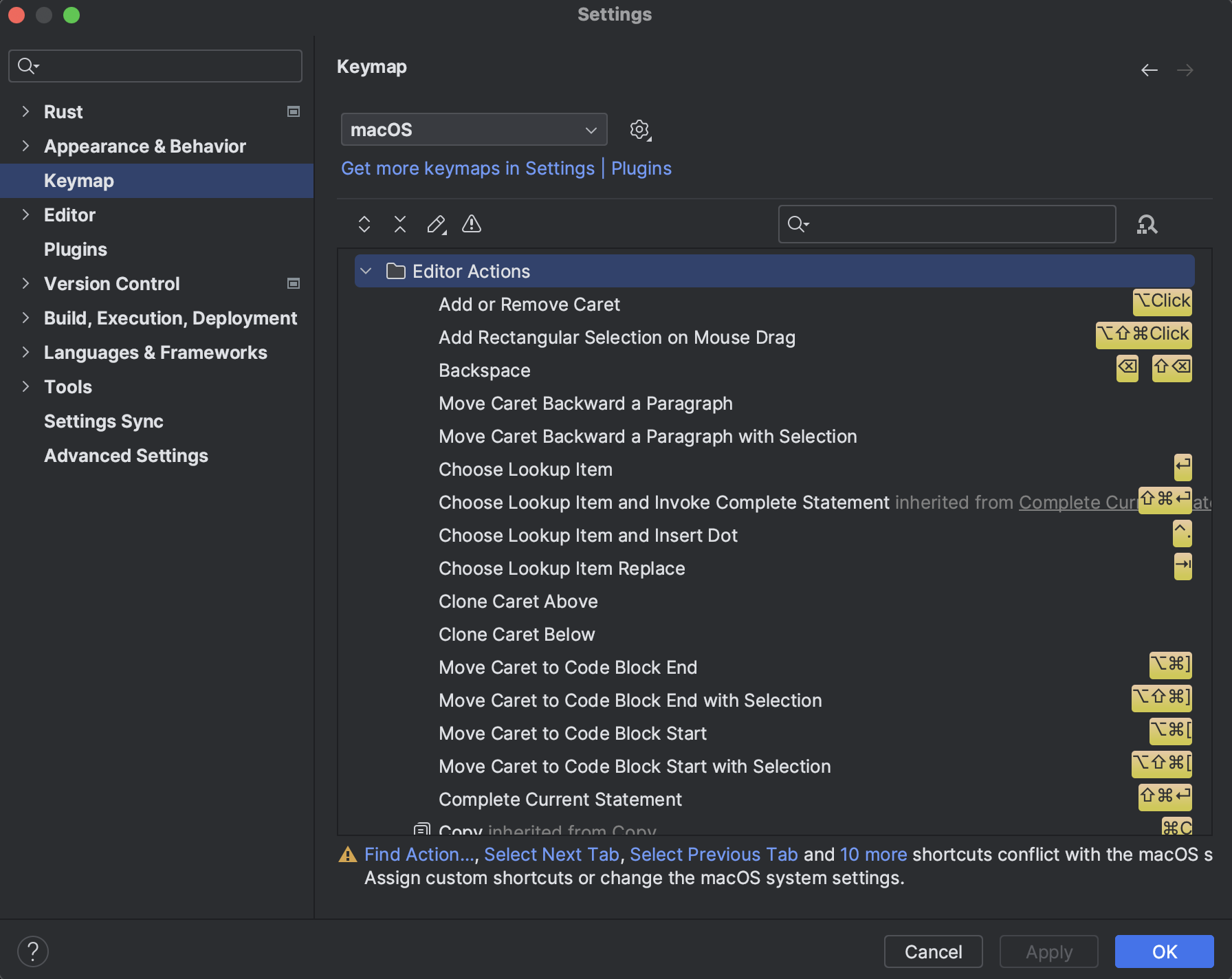Click the help question mark button
1232x979 pixels.
[x=32, y=951]
